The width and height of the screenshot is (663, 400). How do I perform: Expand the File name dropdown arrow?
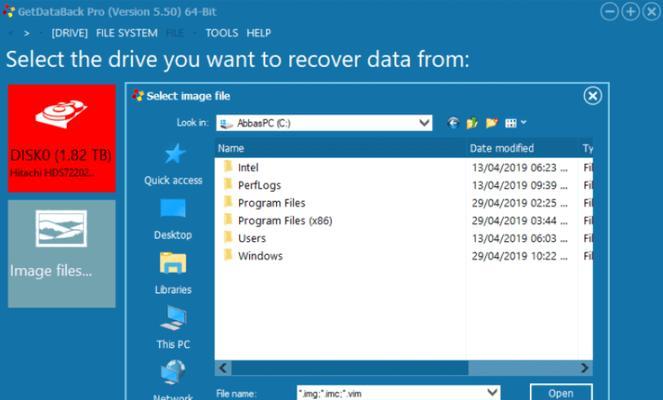coord(492,393)
